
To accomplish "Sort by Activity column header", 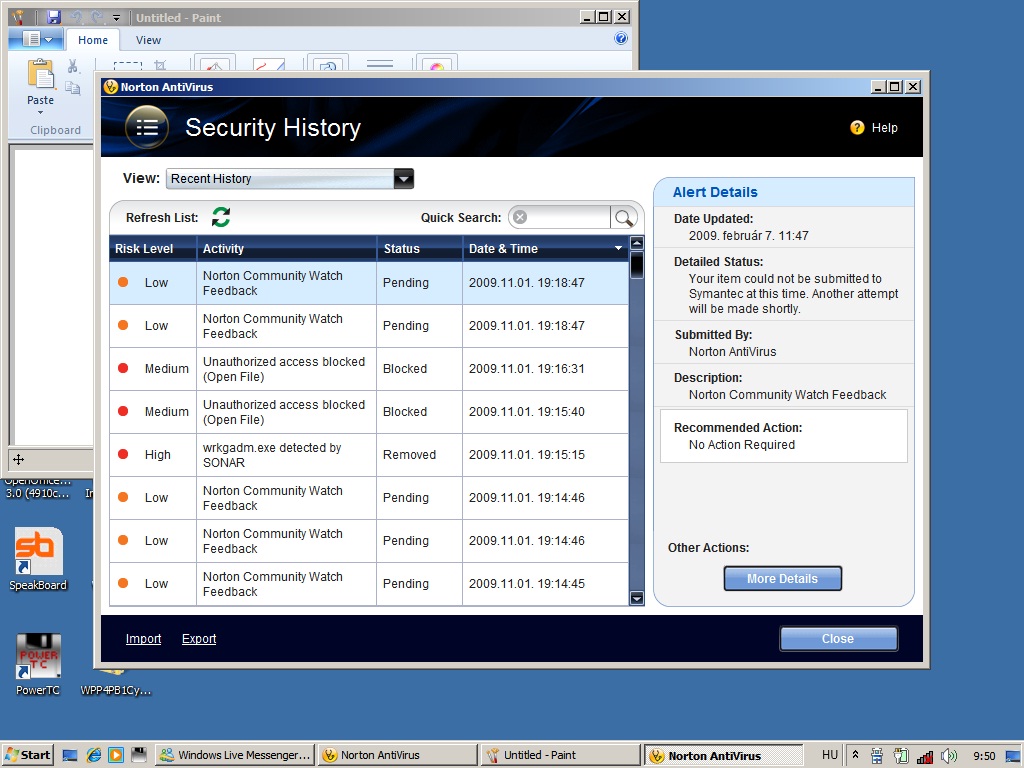I will pyautogui.click(x=286, y=248).
